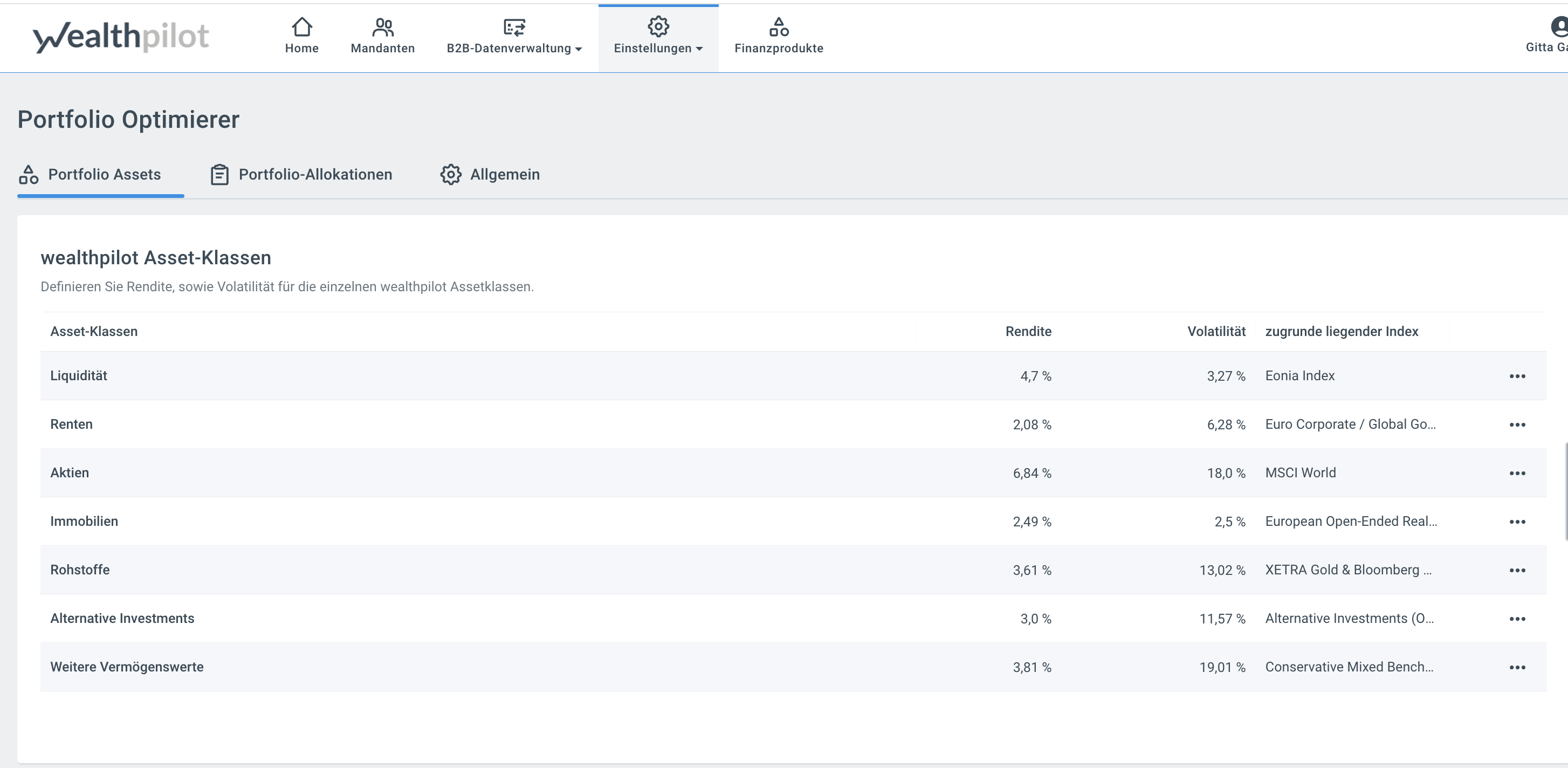
Task: Open three-dot menu for Renten row
Action: click(1517, 424)
